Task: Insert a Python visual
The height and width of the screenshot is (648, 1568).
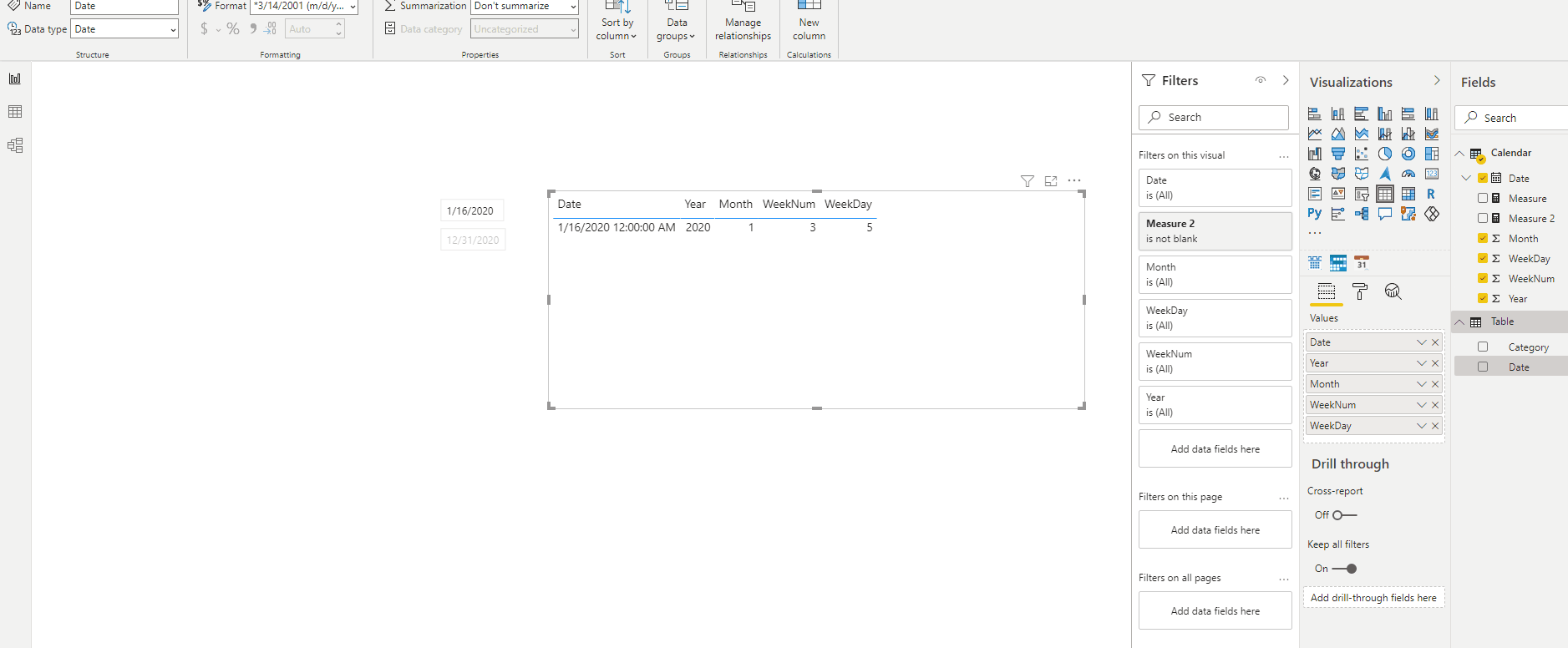Action: [x=1315, y=214]
